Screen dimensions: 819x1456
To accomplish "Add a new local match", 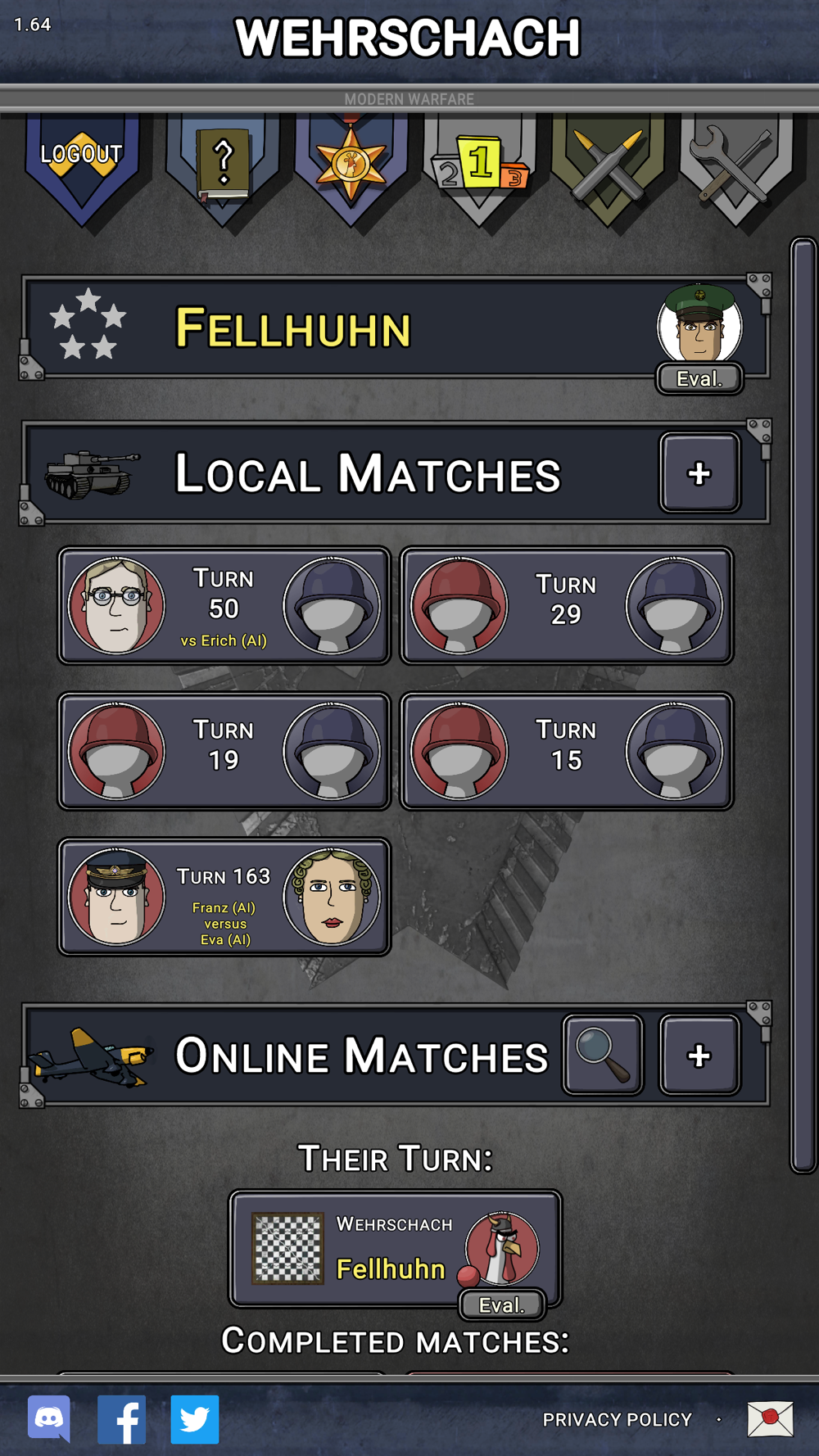I will click(x=699, y=473).
